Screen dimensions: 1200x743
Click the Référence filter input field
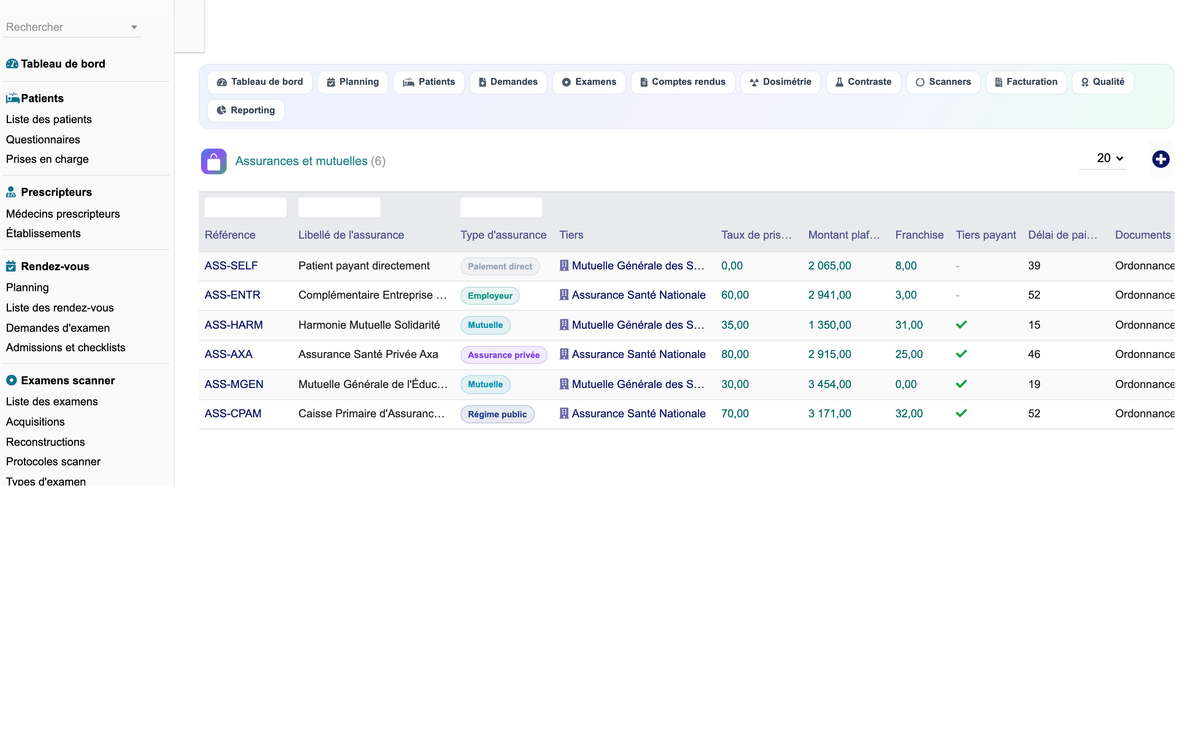pyautogui.click(x=246, y=207)
